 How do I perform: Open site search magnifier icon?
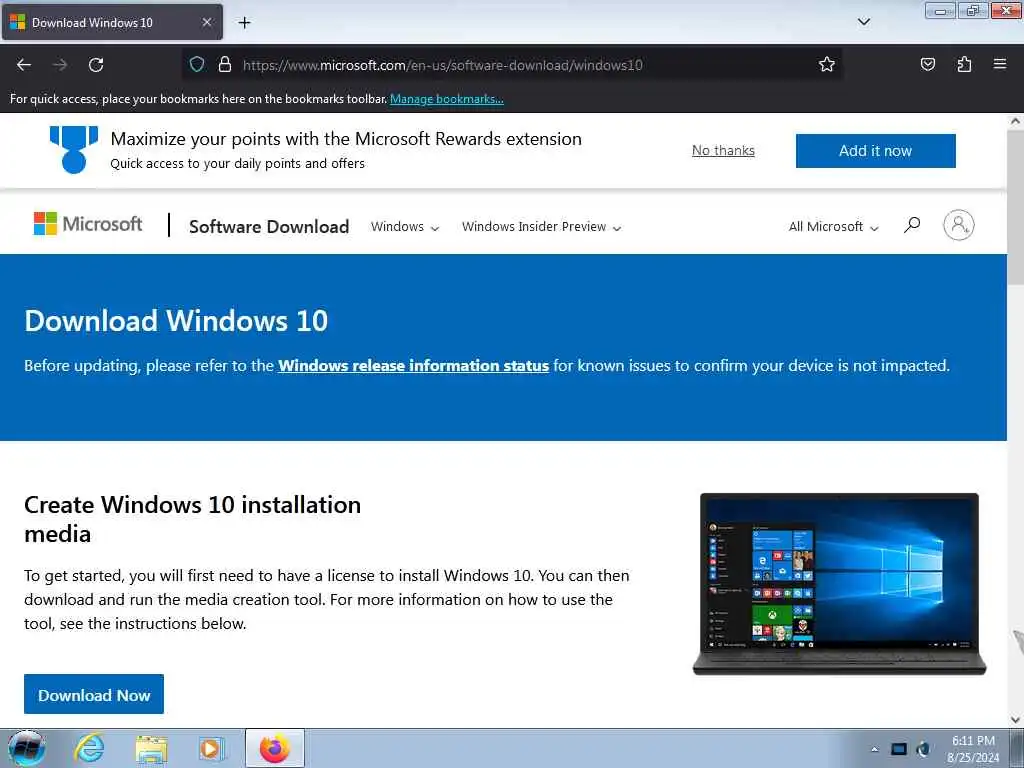(912, 225)
